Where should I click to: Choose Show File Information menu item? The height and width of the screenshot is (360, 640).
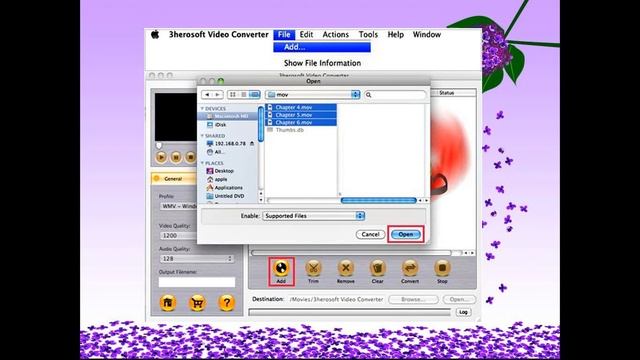(322, 63)
